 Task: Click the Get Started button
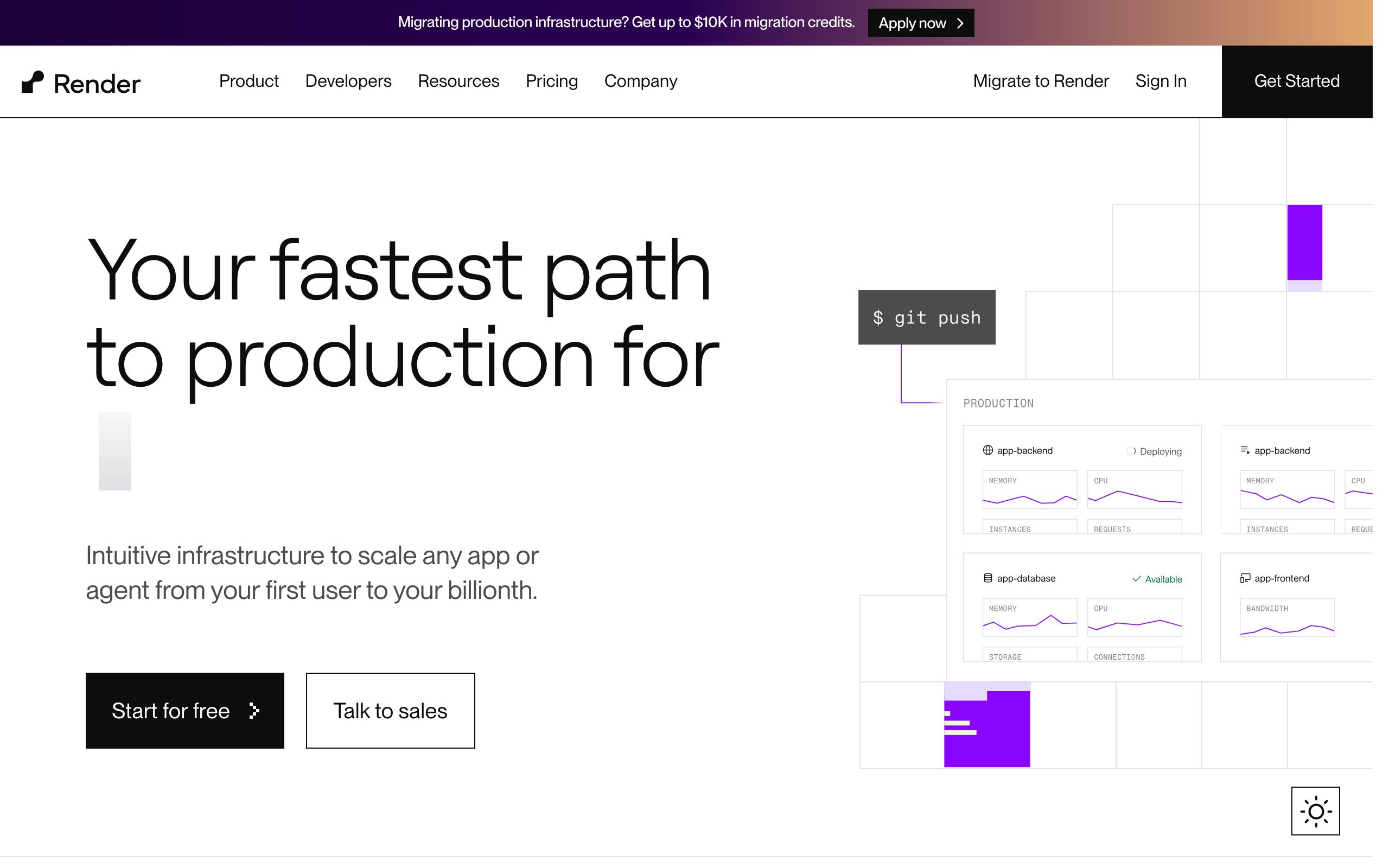(x=1297, y=81)
